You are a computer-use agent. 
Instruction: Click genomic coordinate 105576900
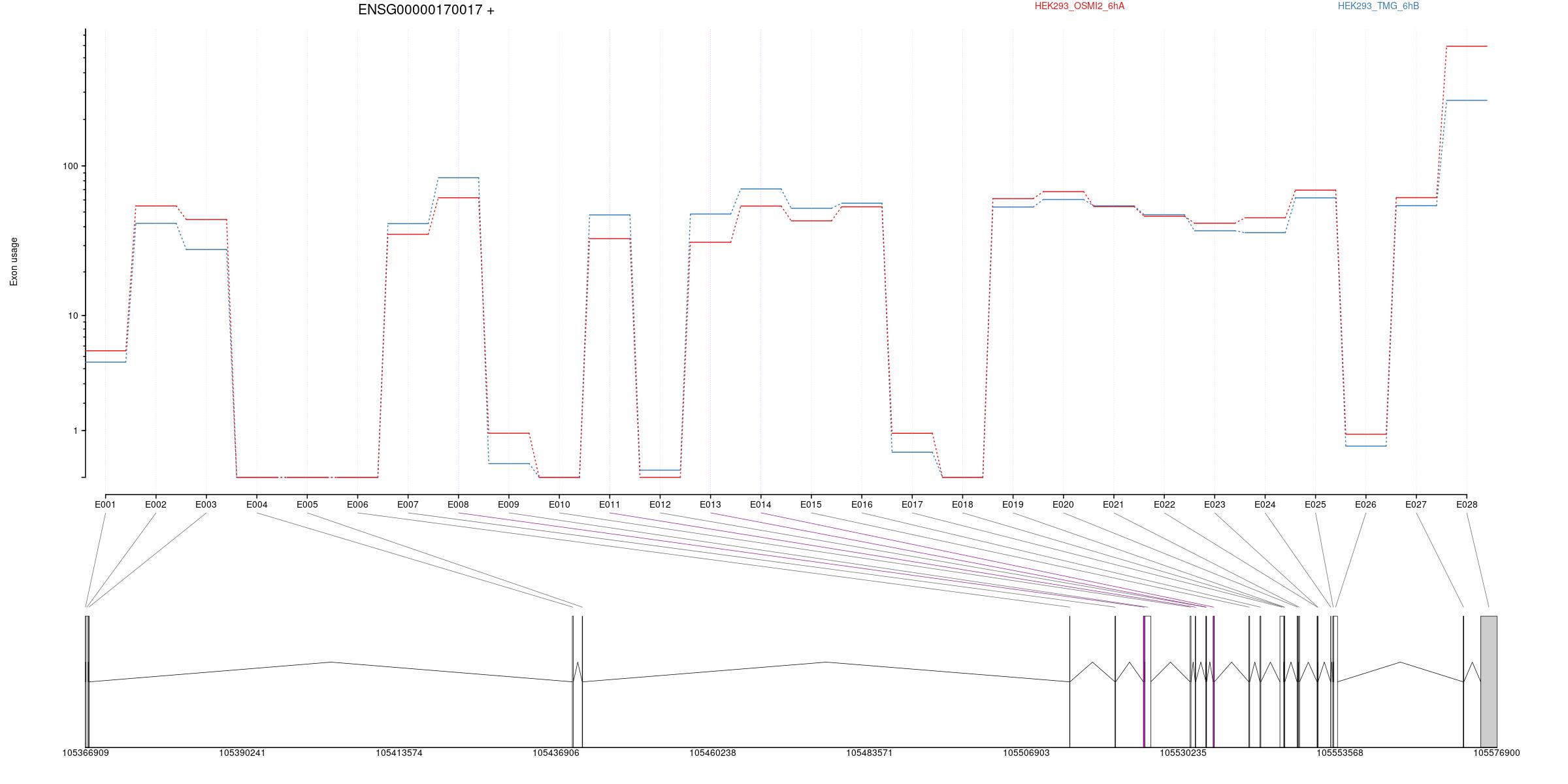point(1497,753)
